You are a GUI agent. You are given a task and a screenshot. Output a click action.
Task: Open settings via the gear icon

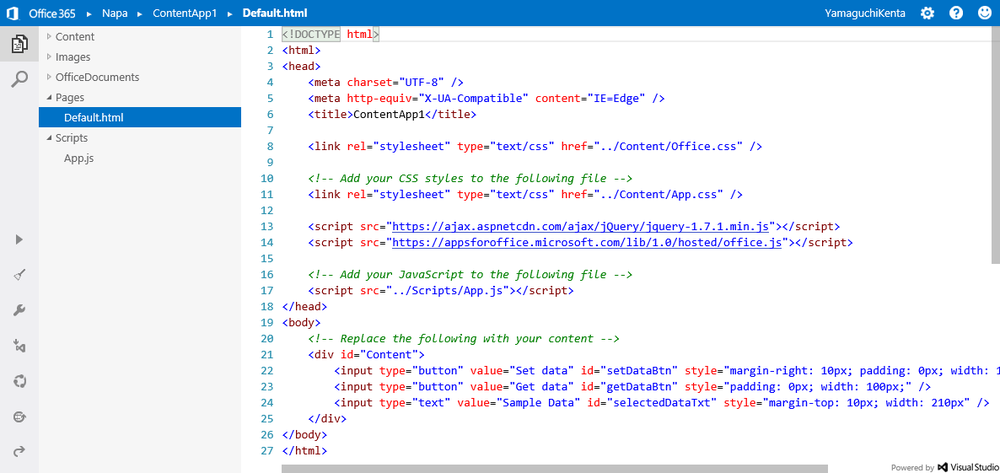pos(927,13)
